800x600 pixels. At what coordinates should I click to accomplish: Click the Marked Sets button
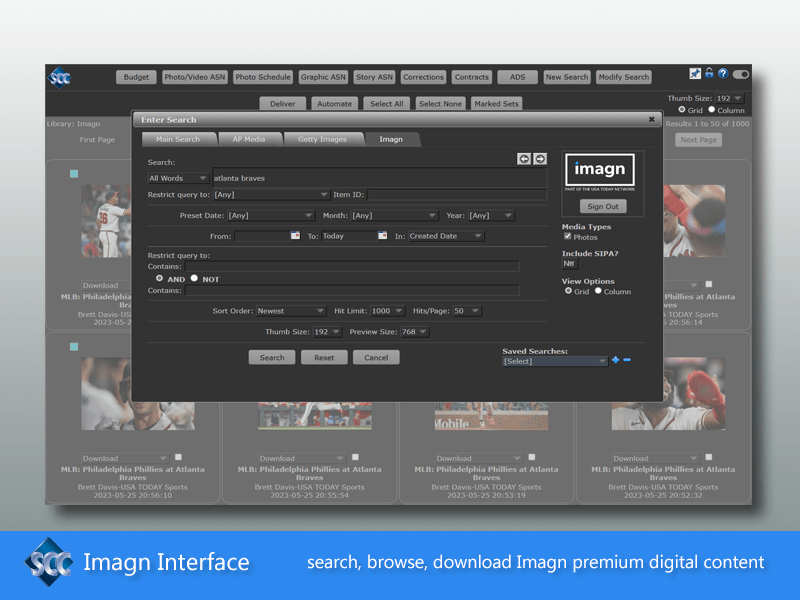tap(496, 104)
